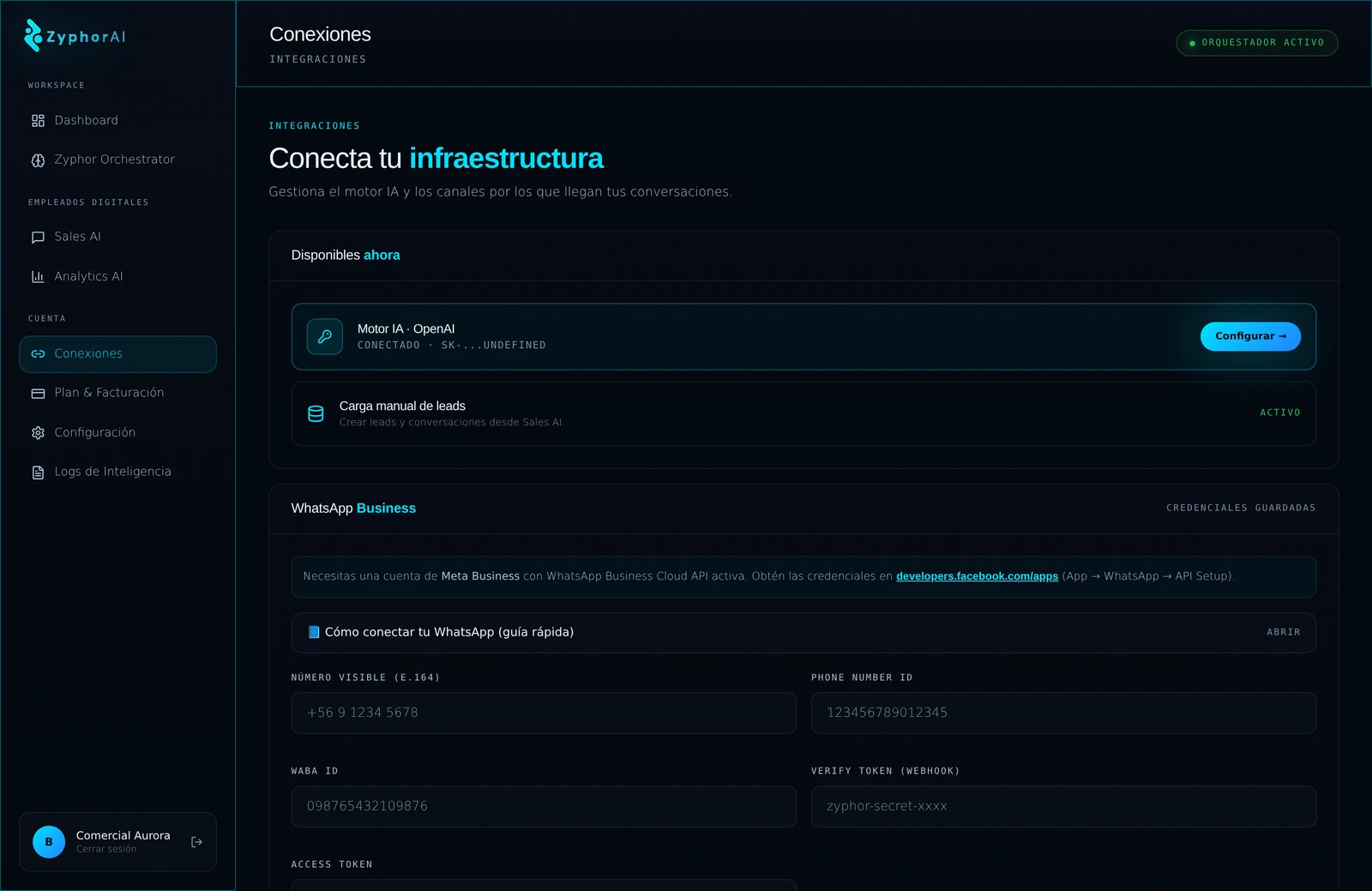This screenshot has width=1372, height=891.
Task: Click the Phone Number ID field
Action: coord(1063,713)
